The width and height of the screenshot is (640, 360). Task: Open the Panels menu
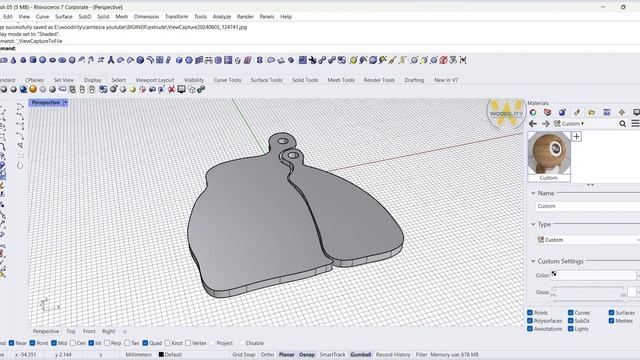click(267, 17)
